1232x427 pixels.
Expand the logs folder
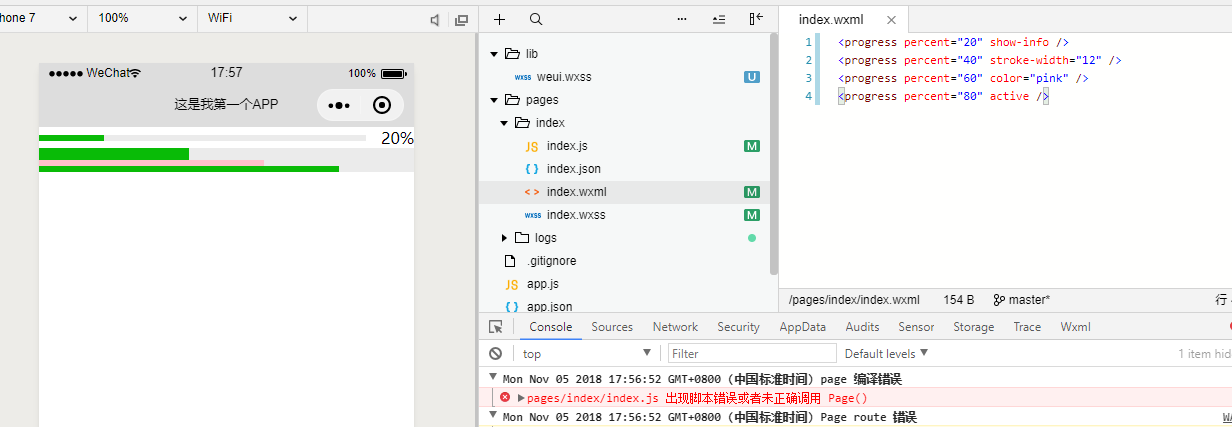pyautogui.click(x=505, y=238)
